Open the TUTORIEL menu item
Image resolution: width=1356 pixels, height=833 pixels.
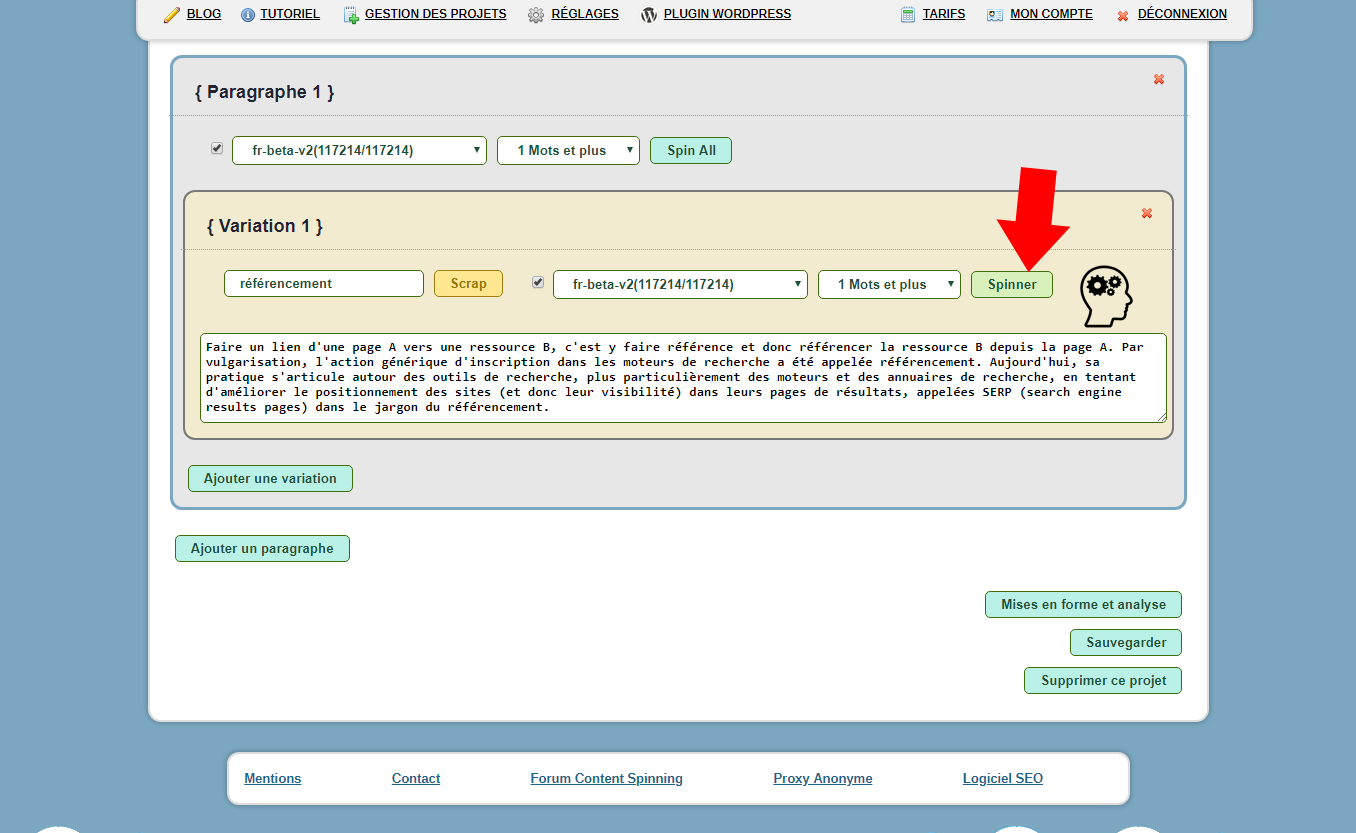click(290, 14)
